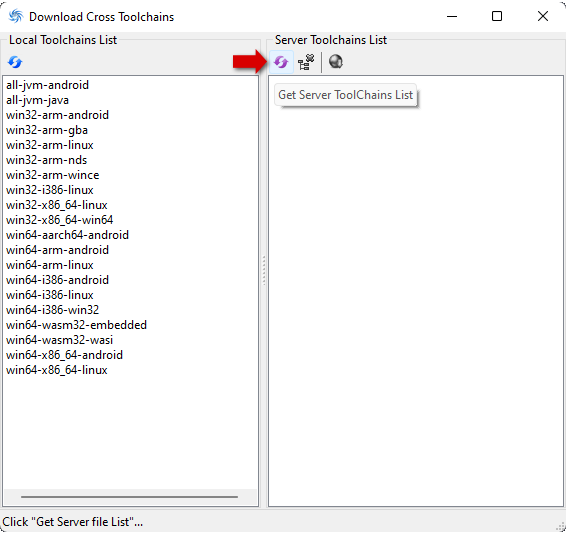This screenshot has height=534, width=566.
Task: Click the purple Get Server ToolChains List icon
Action: pos(281,62)
